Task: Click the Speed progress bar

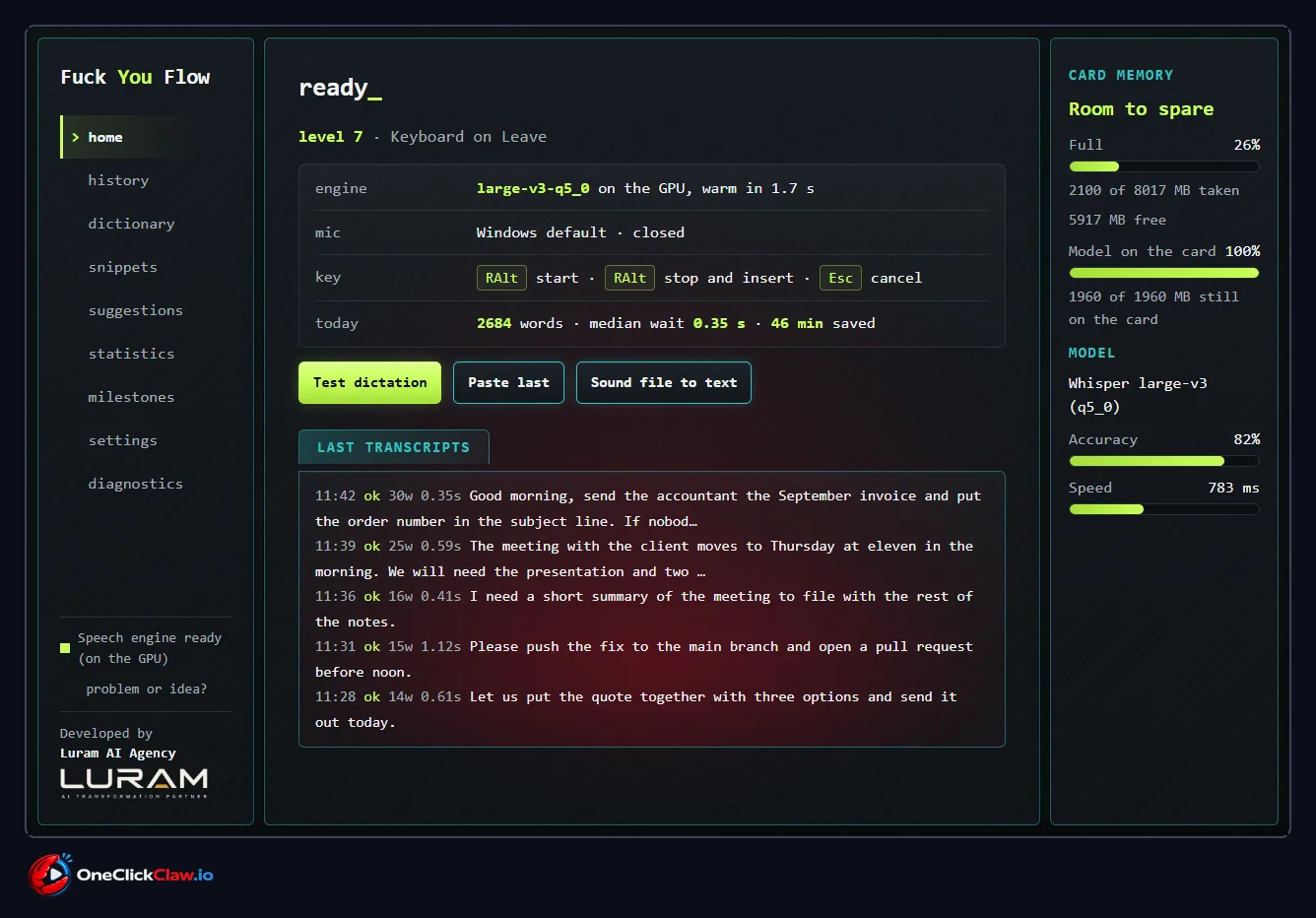Action: [1163, 509]
